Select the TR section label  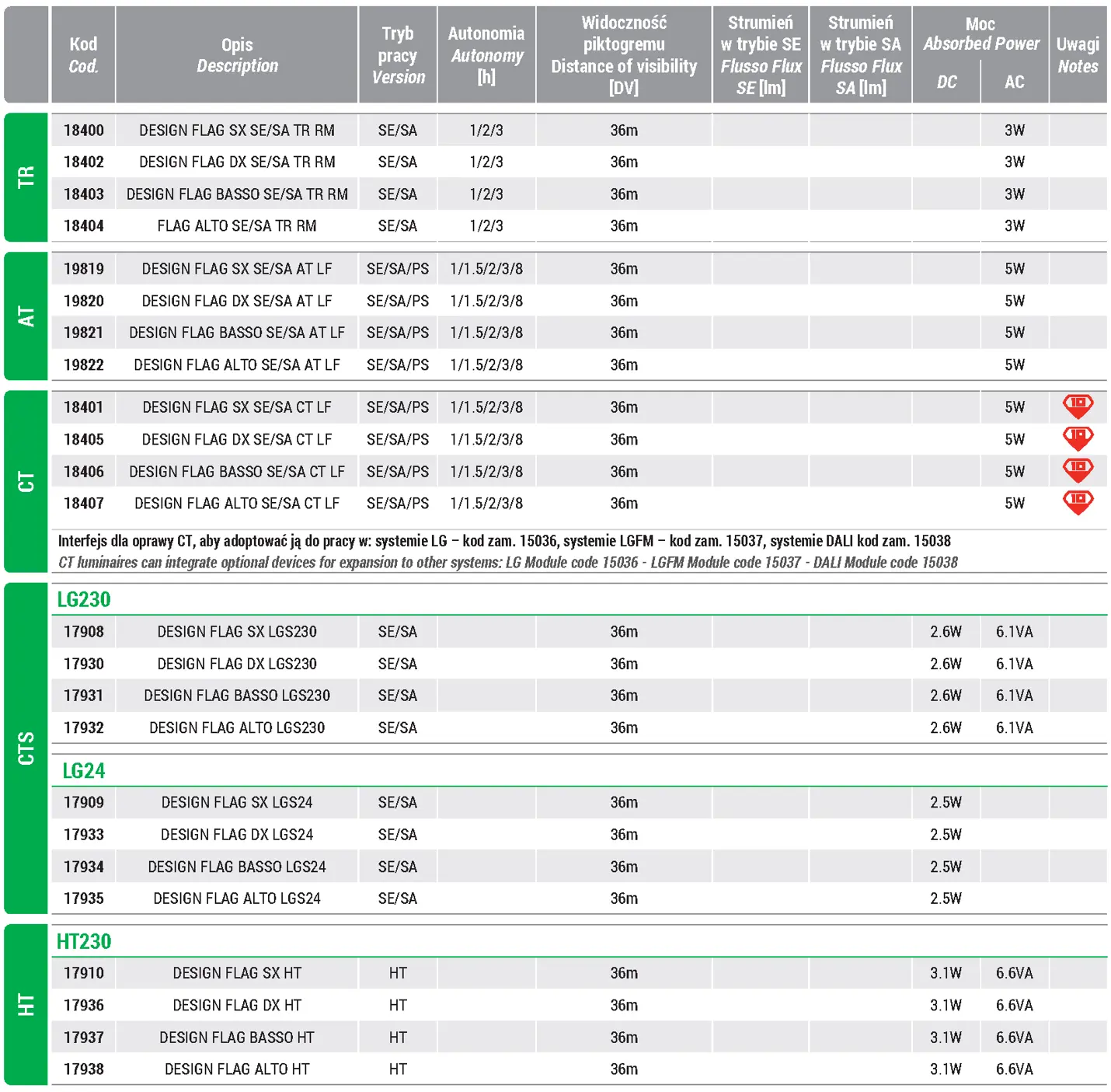click(x=26, y=177)
